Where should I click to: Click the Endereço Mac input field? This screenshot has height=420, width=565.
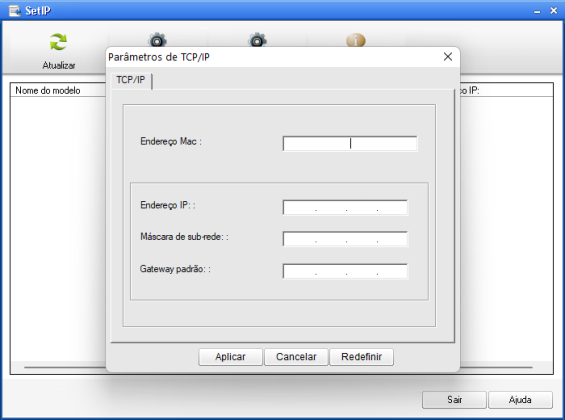tap(350, 144)
